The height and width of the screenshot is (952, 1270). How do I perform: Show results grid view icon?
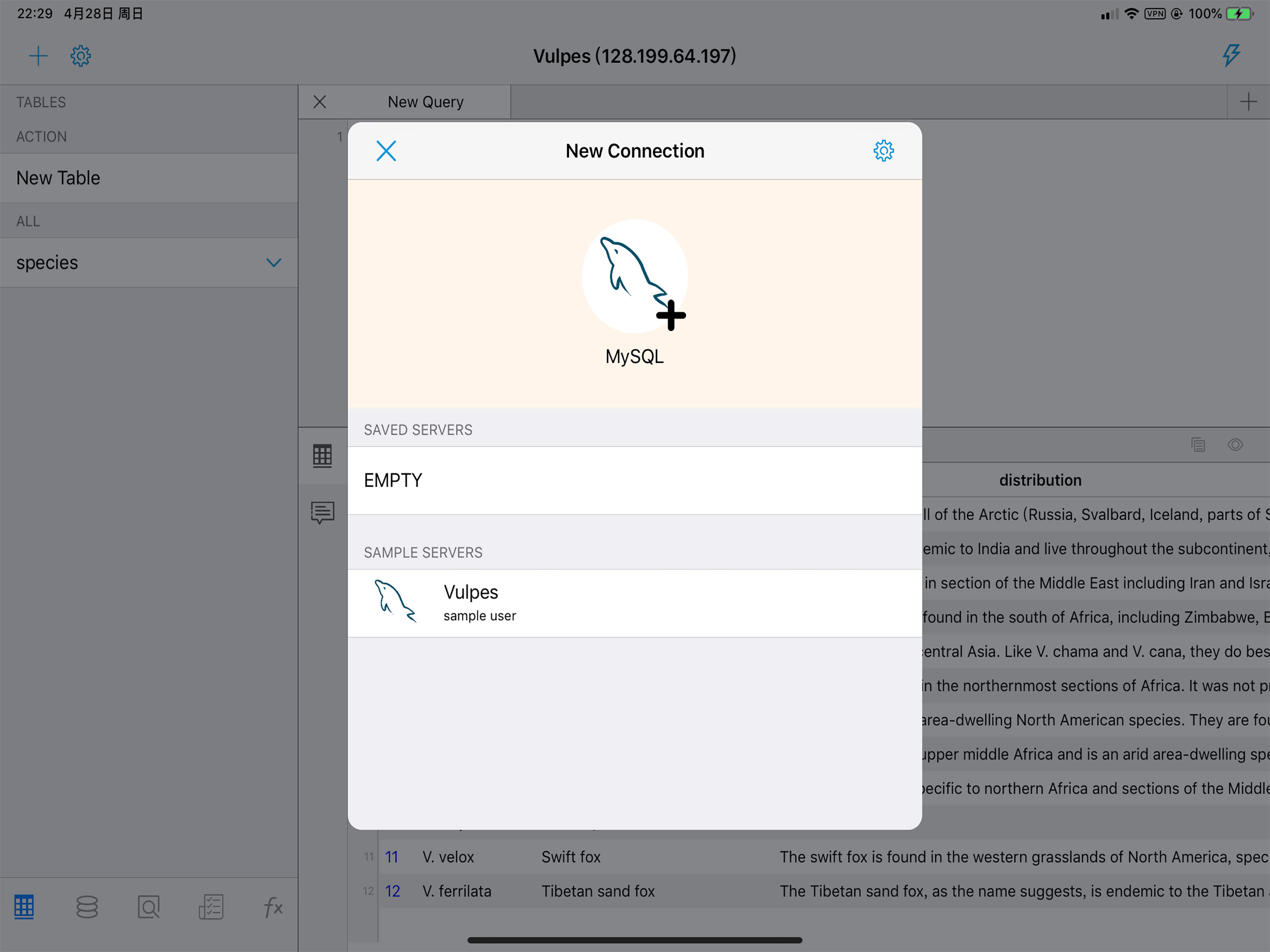pos(322,456)
